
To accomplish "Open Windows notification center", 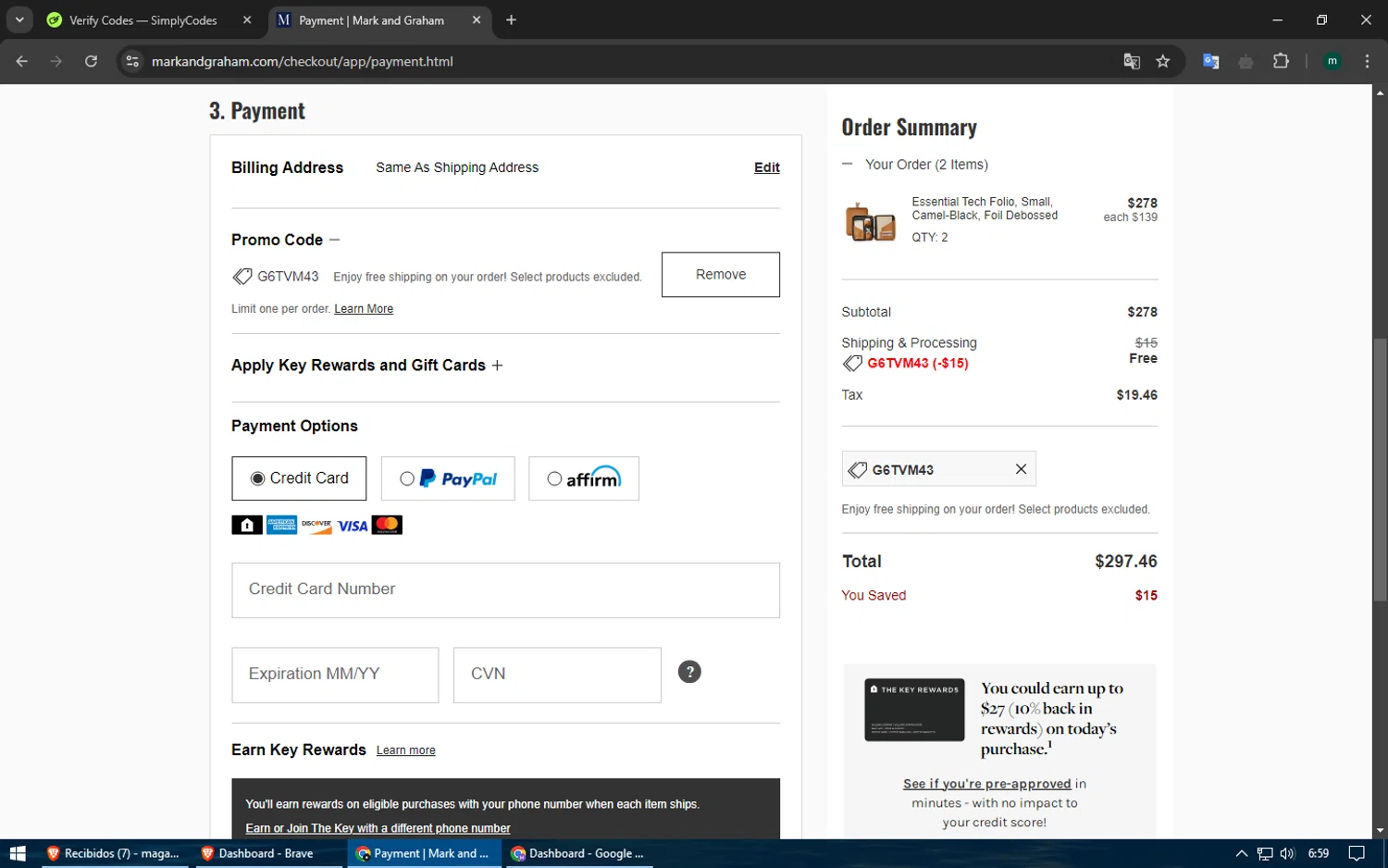I will click(x=1357, y=853).
